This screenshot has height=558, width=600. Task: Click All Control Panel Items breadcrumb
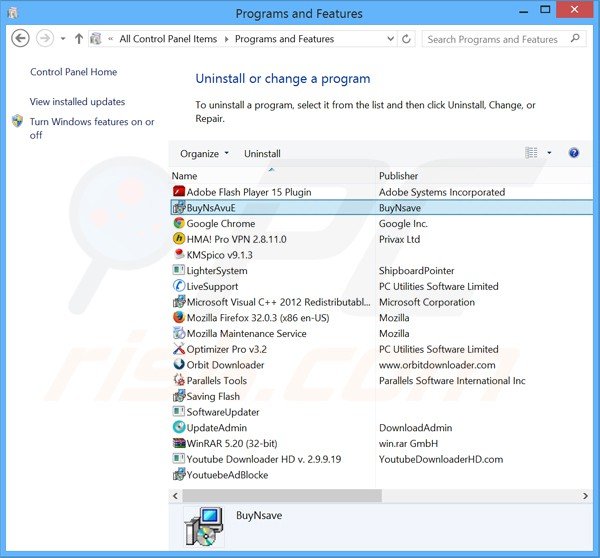(168, 39)
